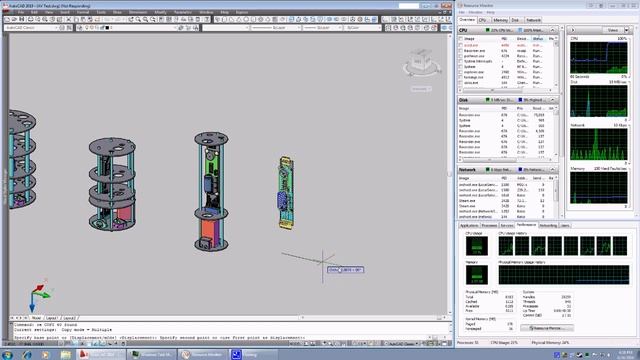Select the Pan tool icon in AutoCAD toolbar
The width and height of the screenshot is (640, 360).
tap(131, 19)
